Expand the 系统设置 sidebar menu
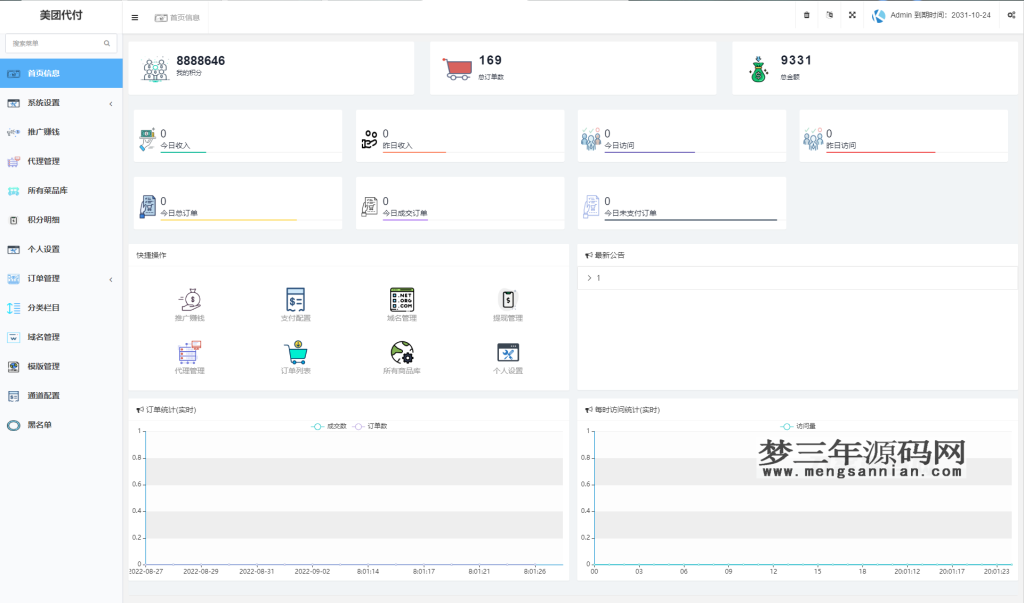The height and width of the screenshot is (603, 1024). pyautogui.click(x=60, y=103)
